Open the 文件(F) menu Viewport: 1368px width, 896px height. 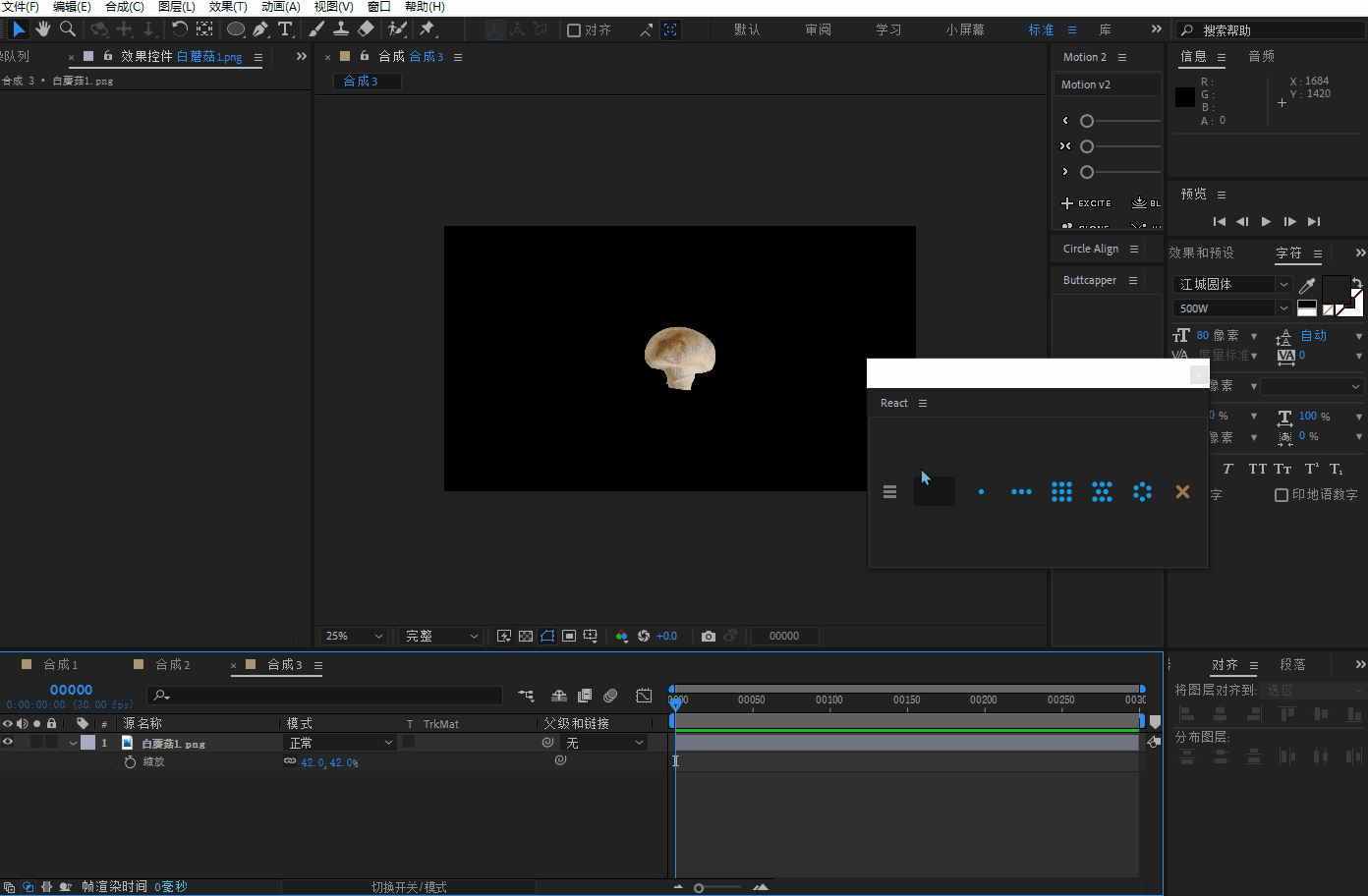click(21, 7)
